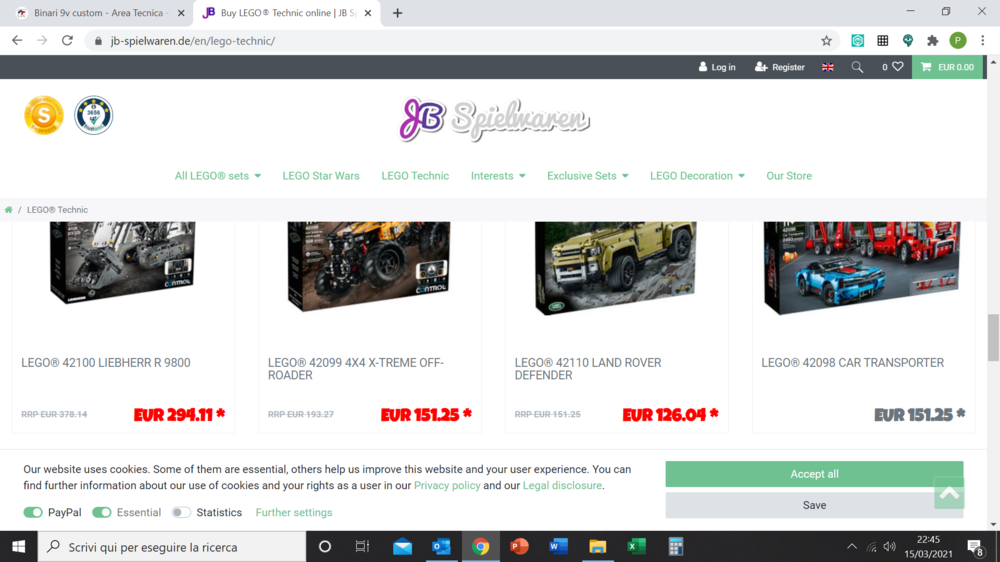This screenshot has height=562, width=1000.
Task: Open the shopping cart EUR 0.00
Action: [x=947, y=67]
